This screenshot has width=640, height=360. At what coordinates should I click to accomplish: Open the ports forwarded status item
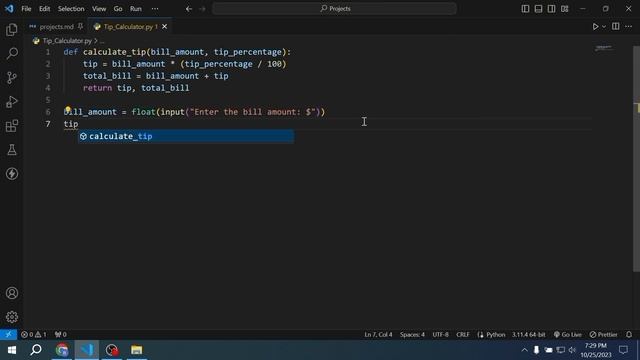[60, 334]
